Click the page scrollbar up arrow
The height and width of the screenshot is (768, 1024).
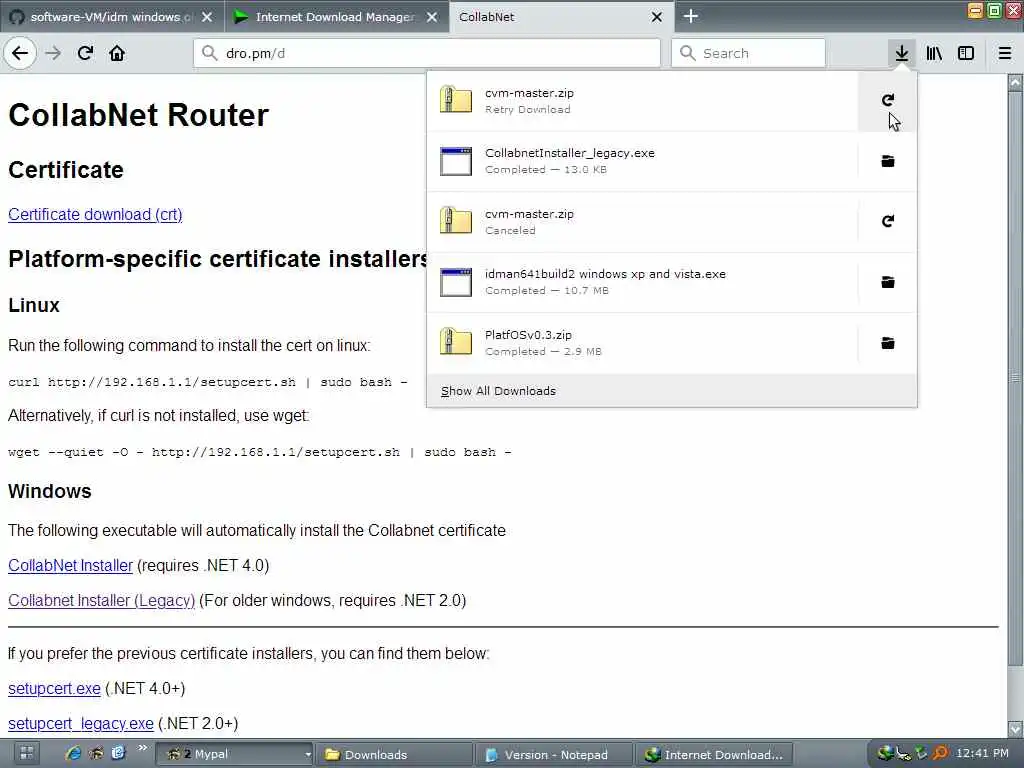point(1015,83)
